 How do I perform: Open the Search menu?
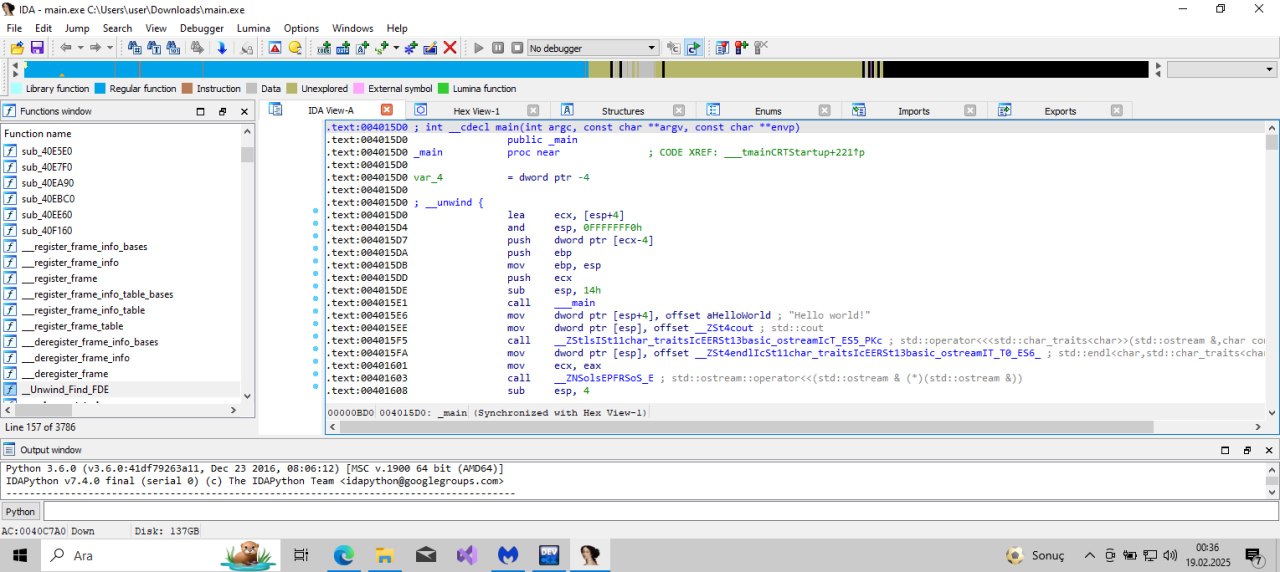[117, 28]
